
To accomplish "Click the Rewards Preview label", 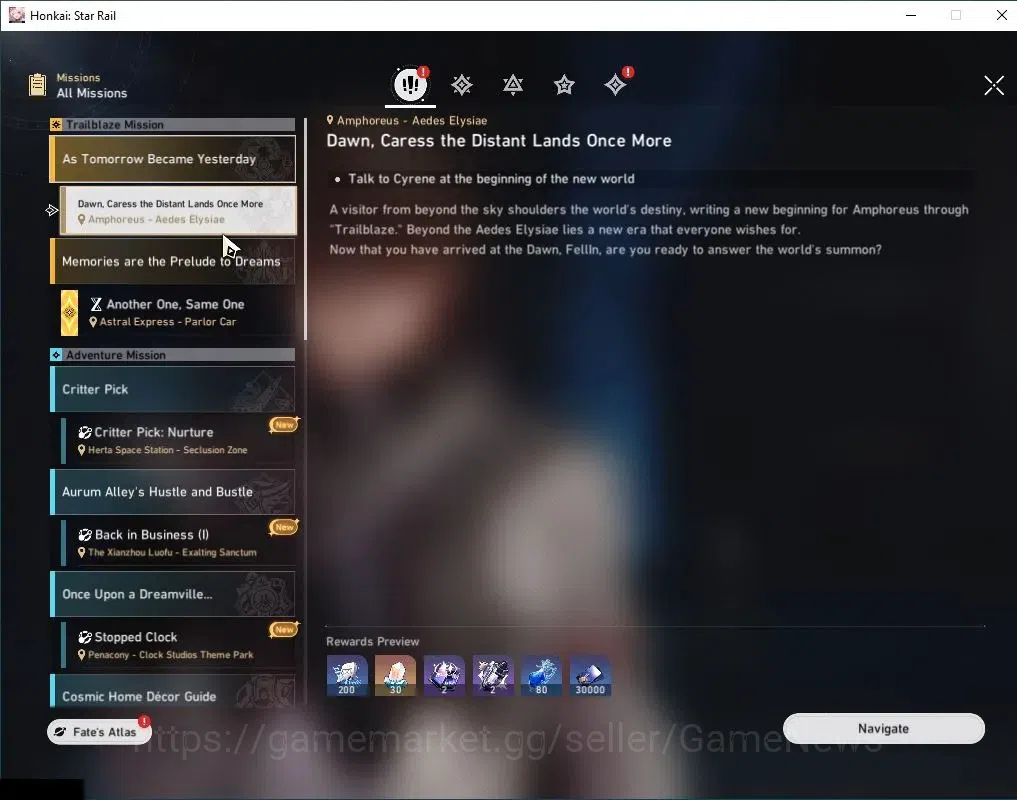I will click(372, 642).
